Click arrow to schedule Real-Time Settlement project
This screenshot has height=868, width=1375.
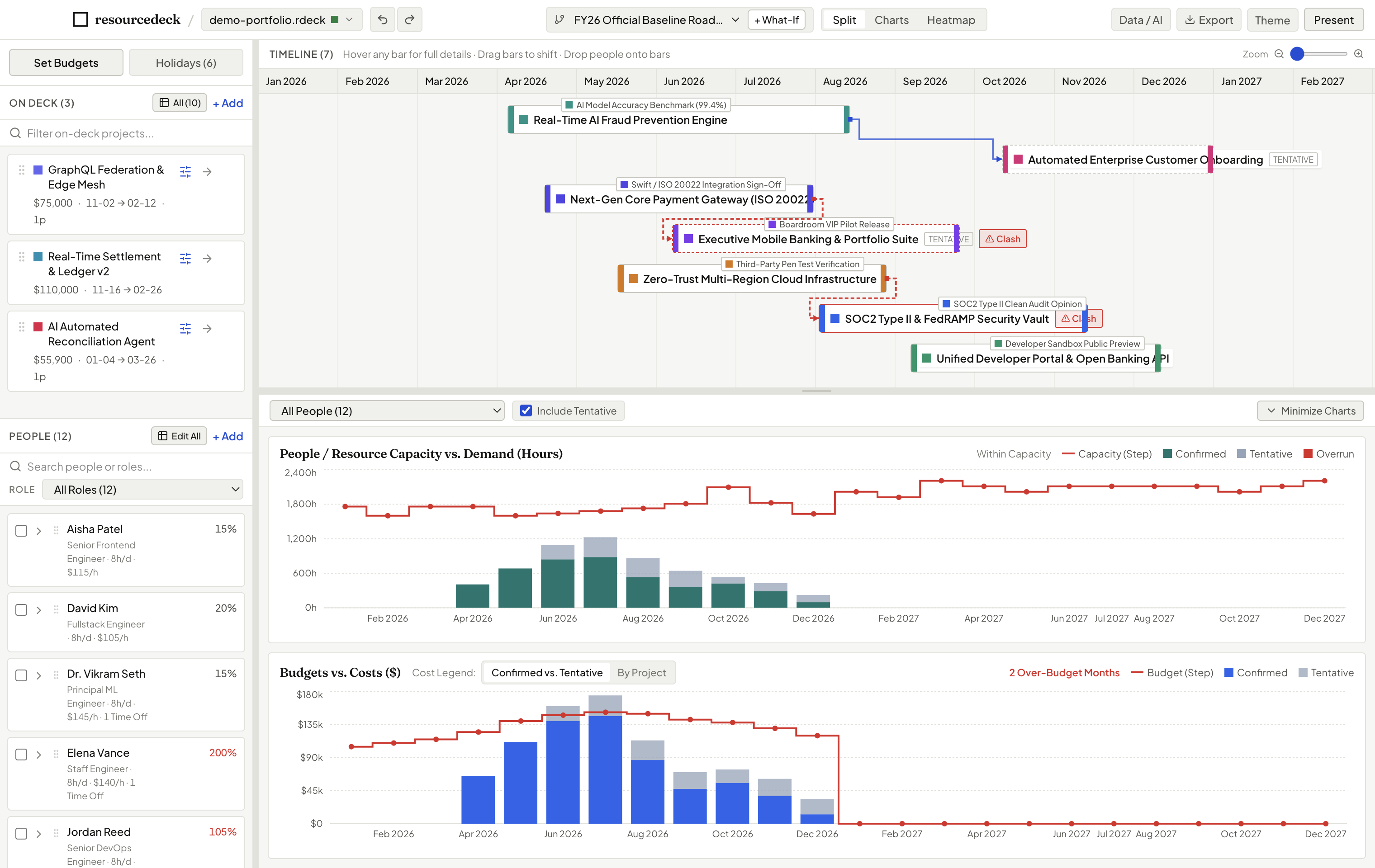207,259
